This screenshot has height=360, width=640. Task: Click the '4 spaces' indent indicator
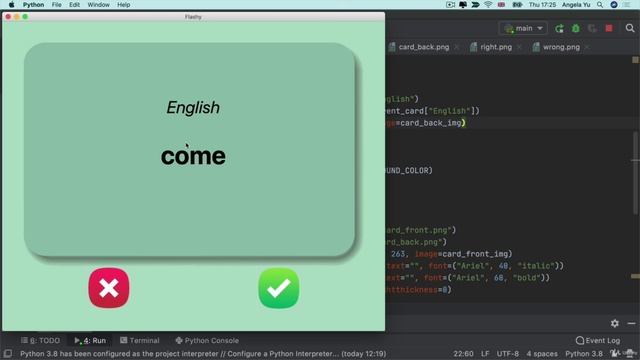click(542, 353)
